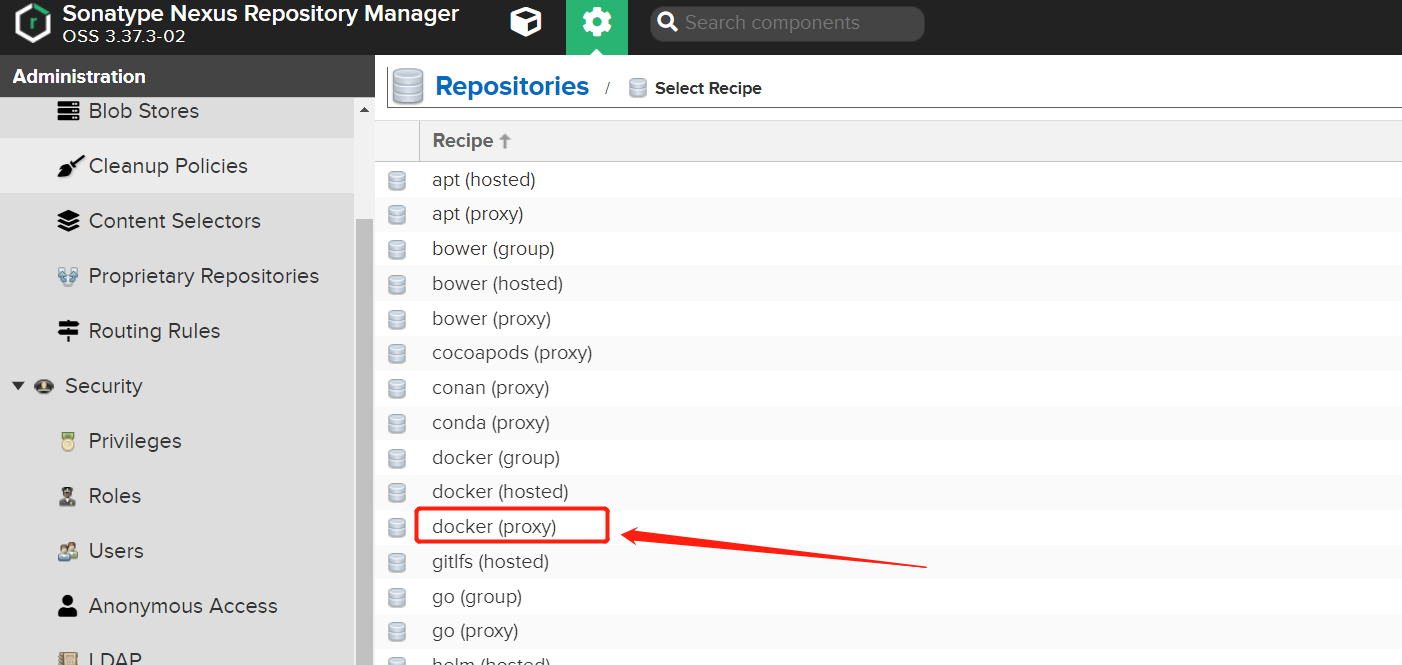Click the database icon beside go (group)
The image size is (1402, 665).
(397, 597)
